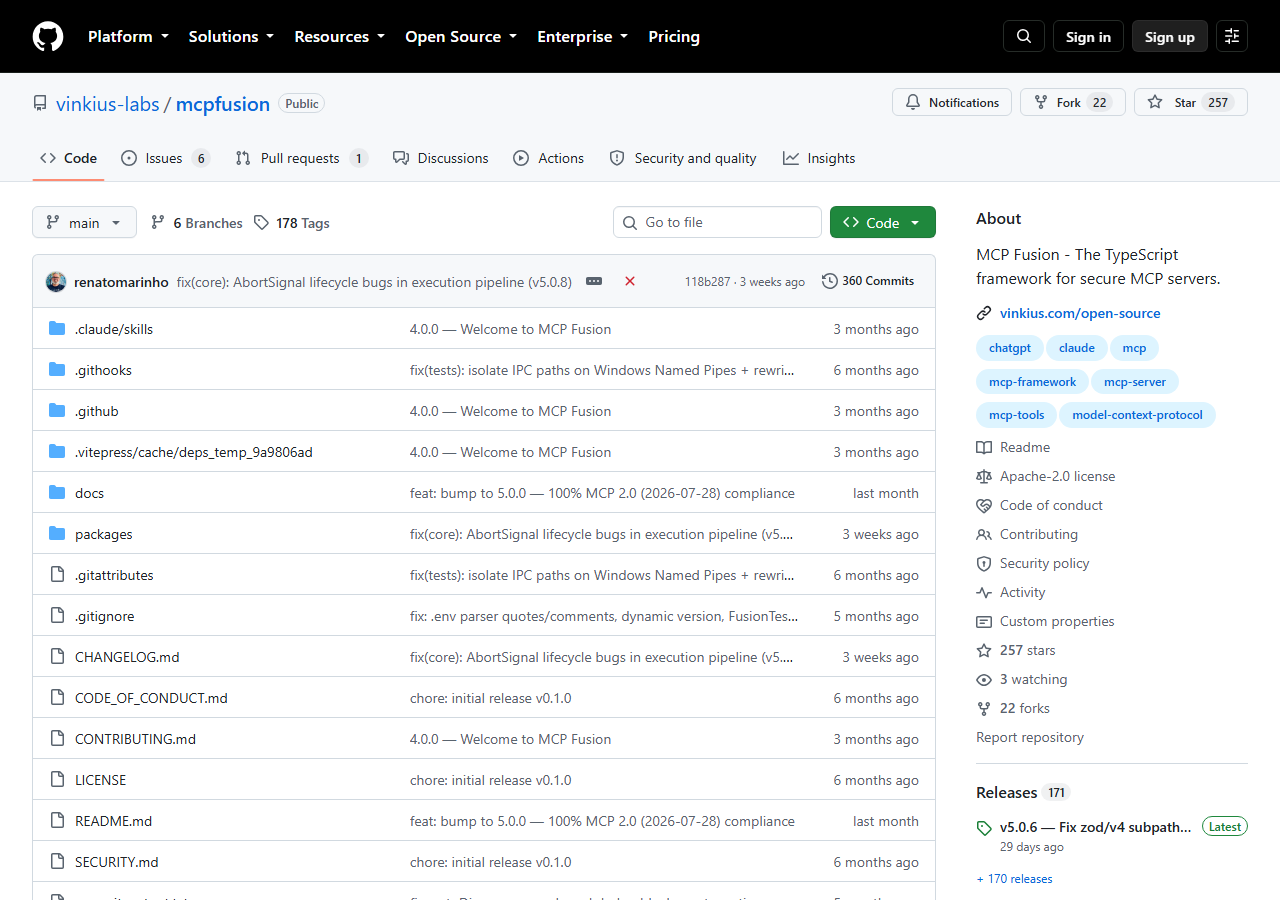Switch to the Pull requests tab
The image size is (1280, 900).
pos(301,158)
